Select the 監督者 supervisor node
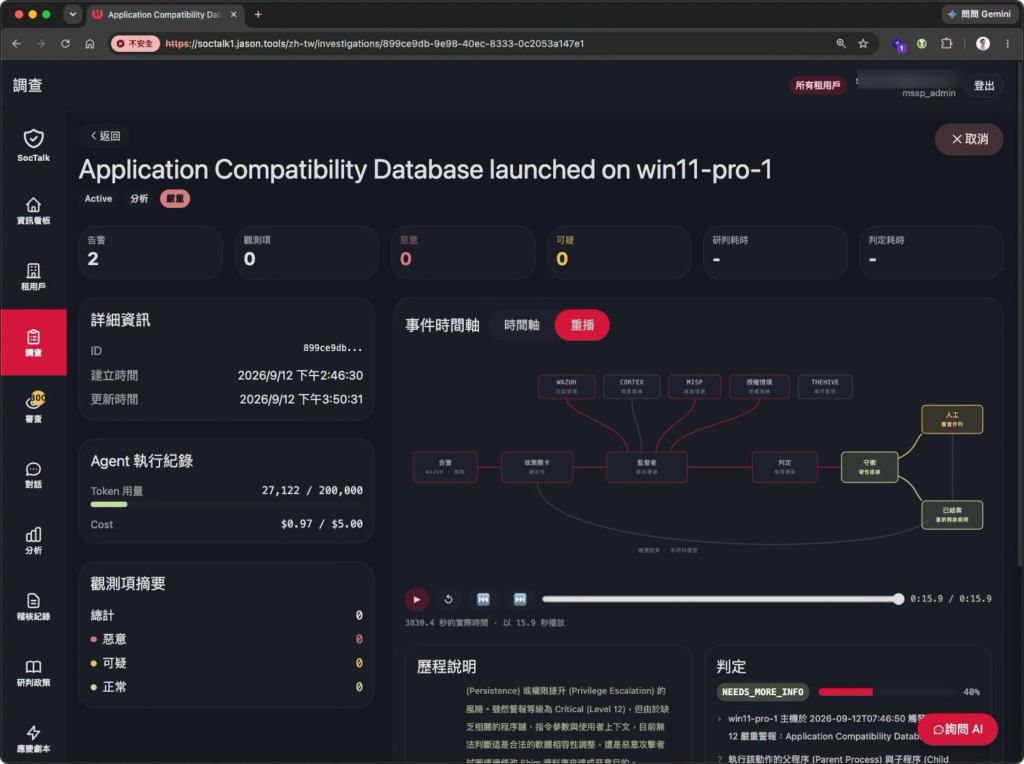Screen dimensions: 1024x764 [x=647, y=467]
